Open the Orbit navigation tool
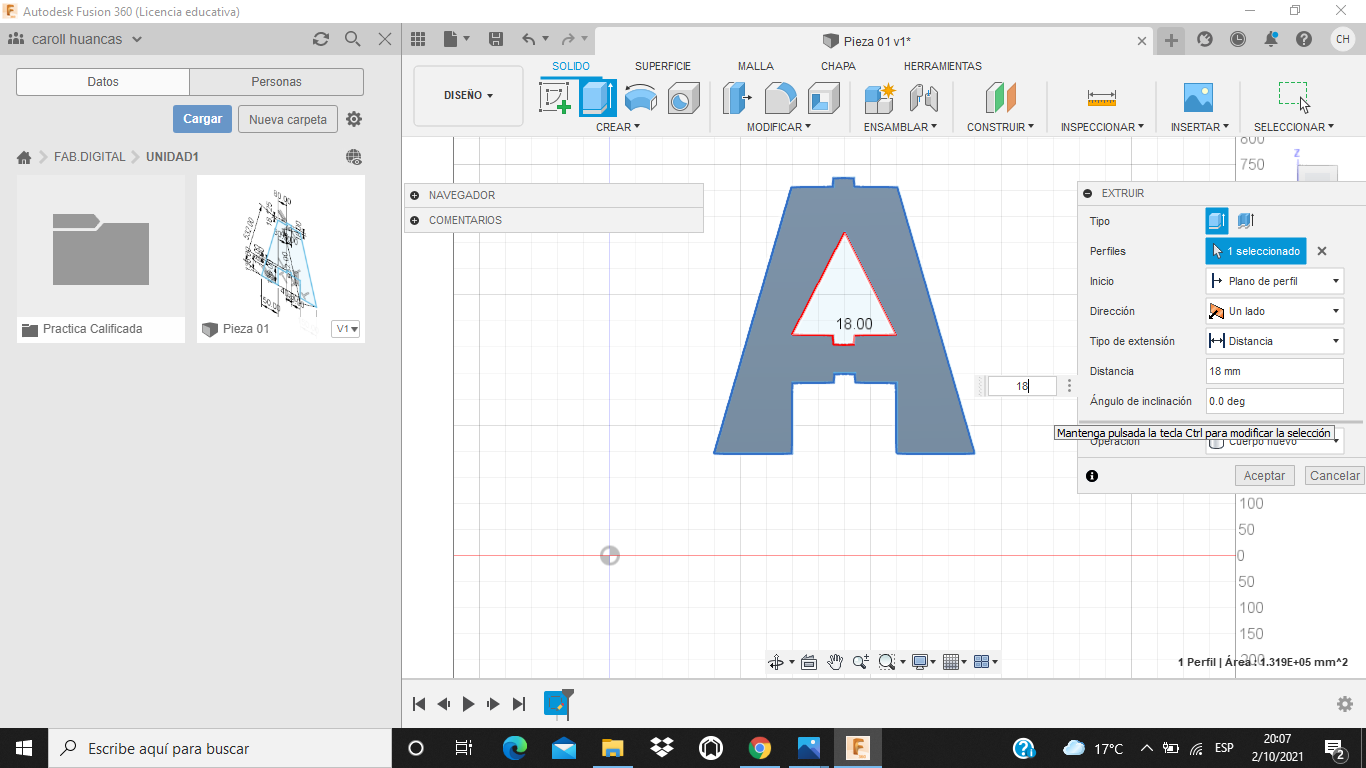This screenshot has width=1366, height=768. 775,662
